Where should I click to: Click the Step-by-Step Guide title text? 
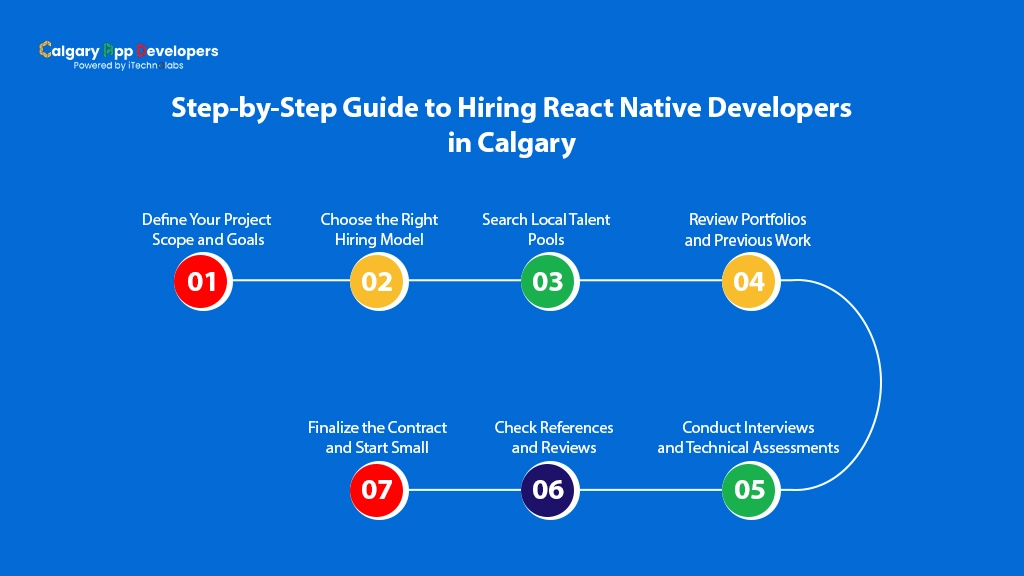tap(512, 124)
